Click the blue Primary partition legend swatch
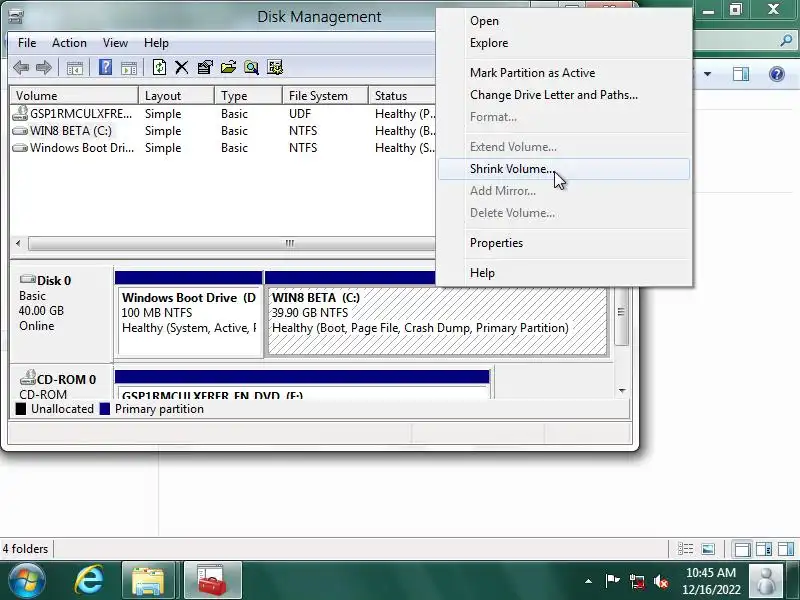Viewport: 800px width, 600px height. (105, 409)
